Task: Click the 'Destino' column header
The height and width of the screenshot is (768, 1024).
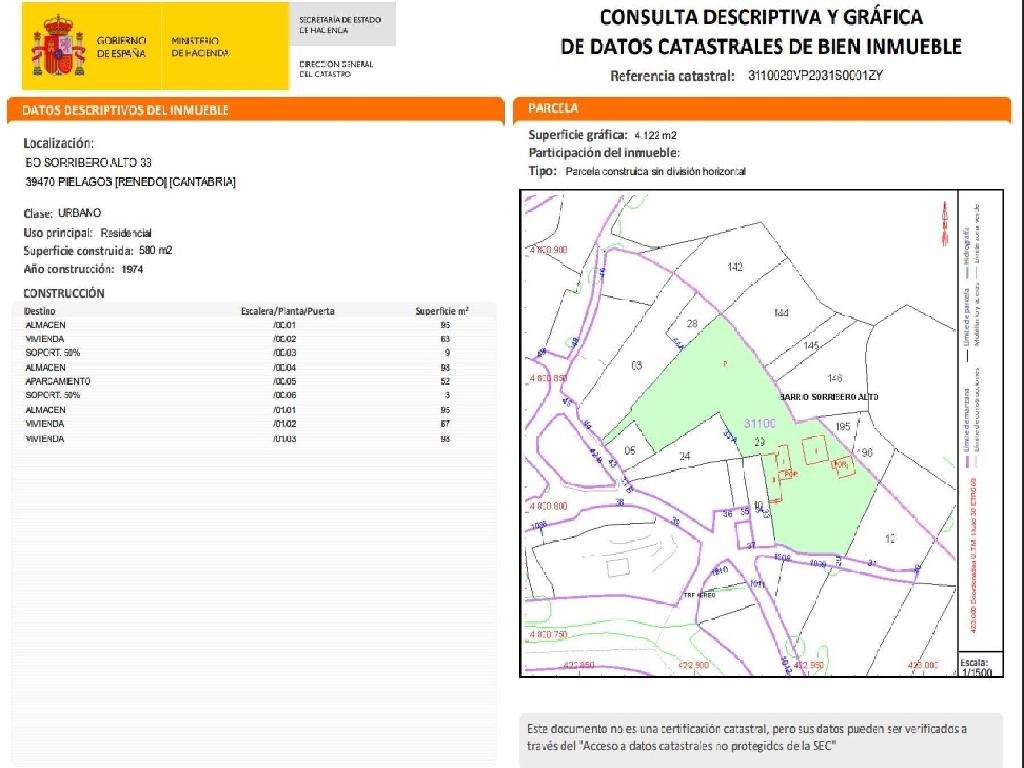Action: pos(40,312)
